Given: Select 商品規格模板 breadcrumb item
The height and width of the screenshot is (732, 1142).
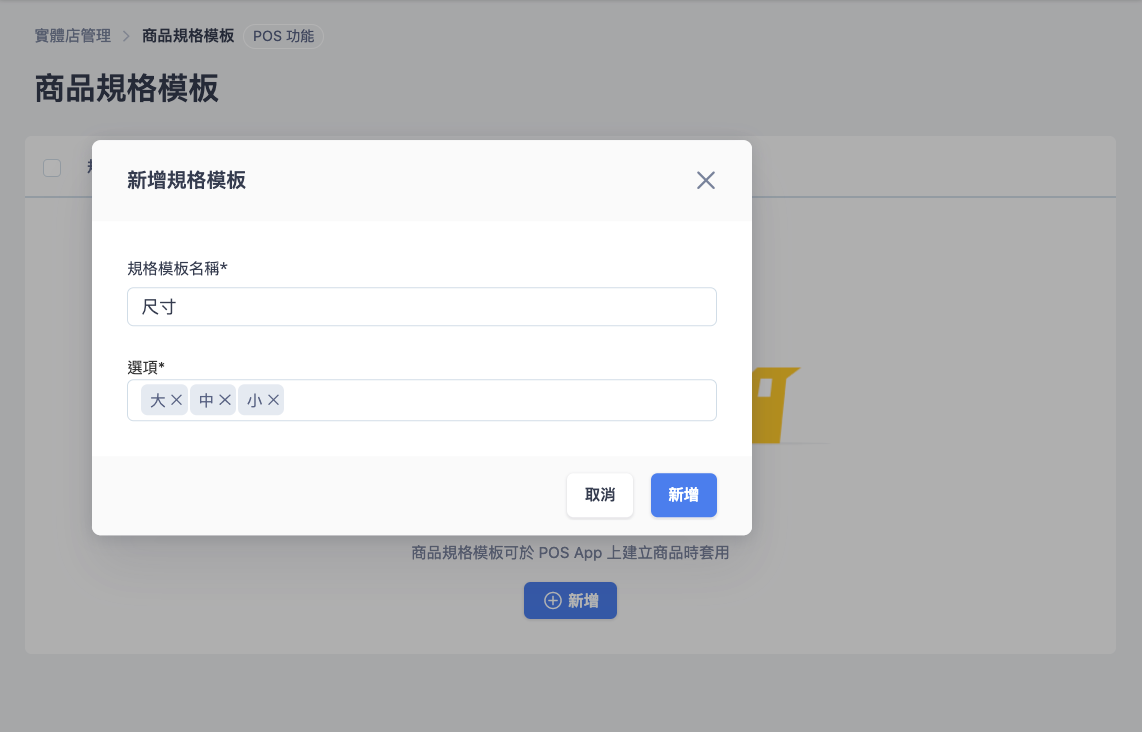Looking at the screenshot, I should coord(188,36).
